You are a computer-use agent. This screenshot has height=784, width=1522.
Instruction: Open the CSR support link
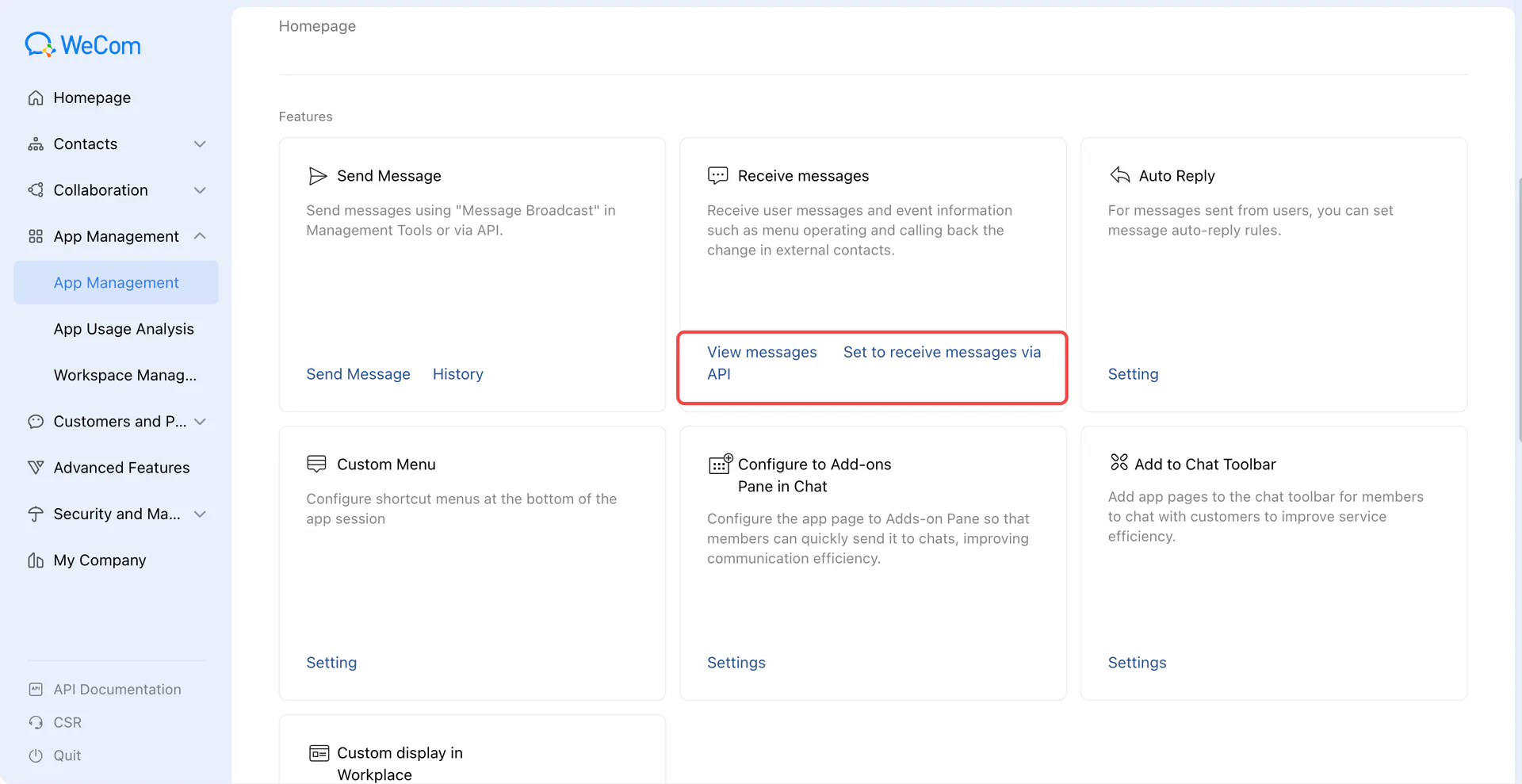click(x=67, y=723)
